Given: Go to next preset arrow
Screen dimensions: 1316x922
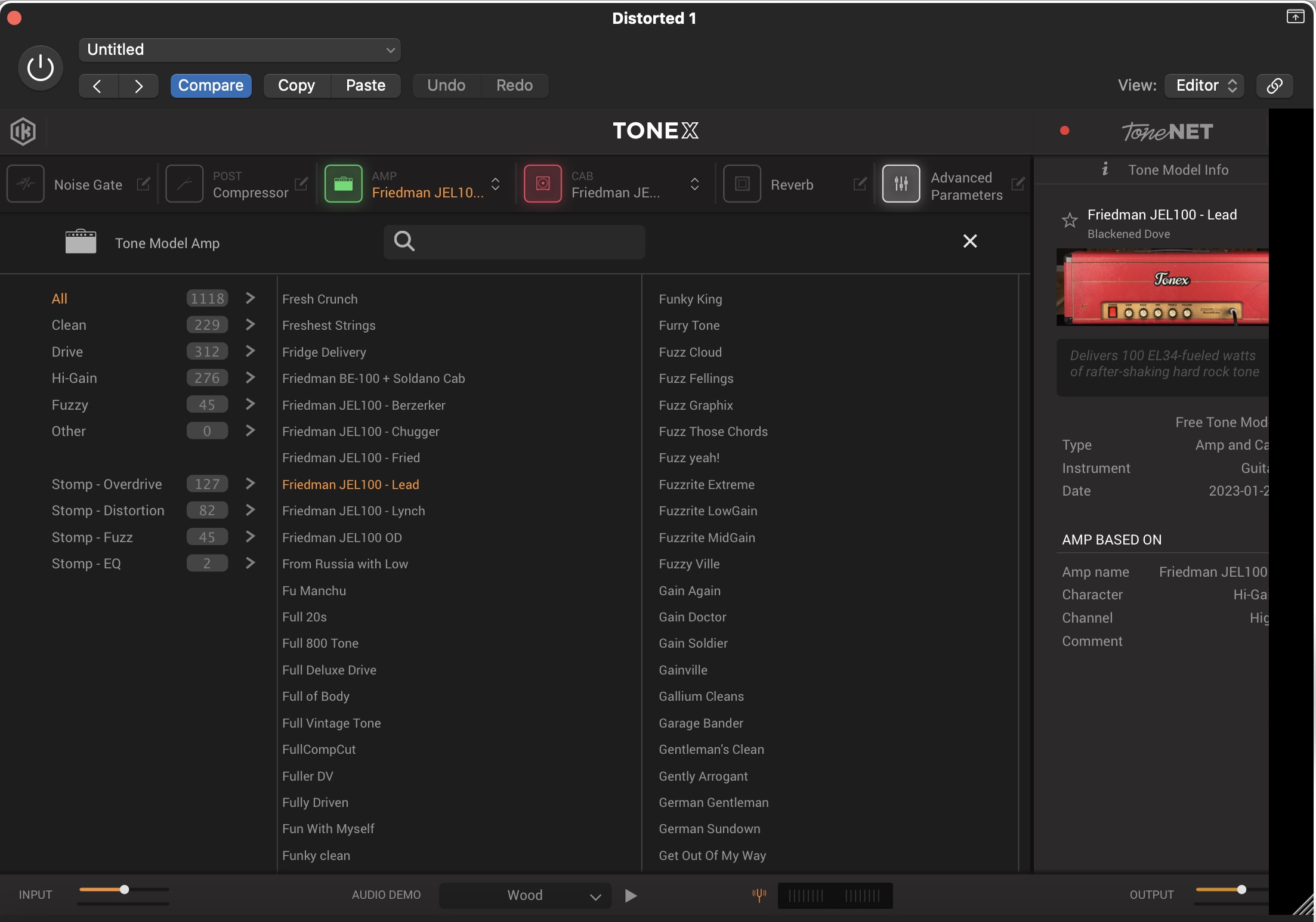Looking at the screenshot, I should (138, 86).
